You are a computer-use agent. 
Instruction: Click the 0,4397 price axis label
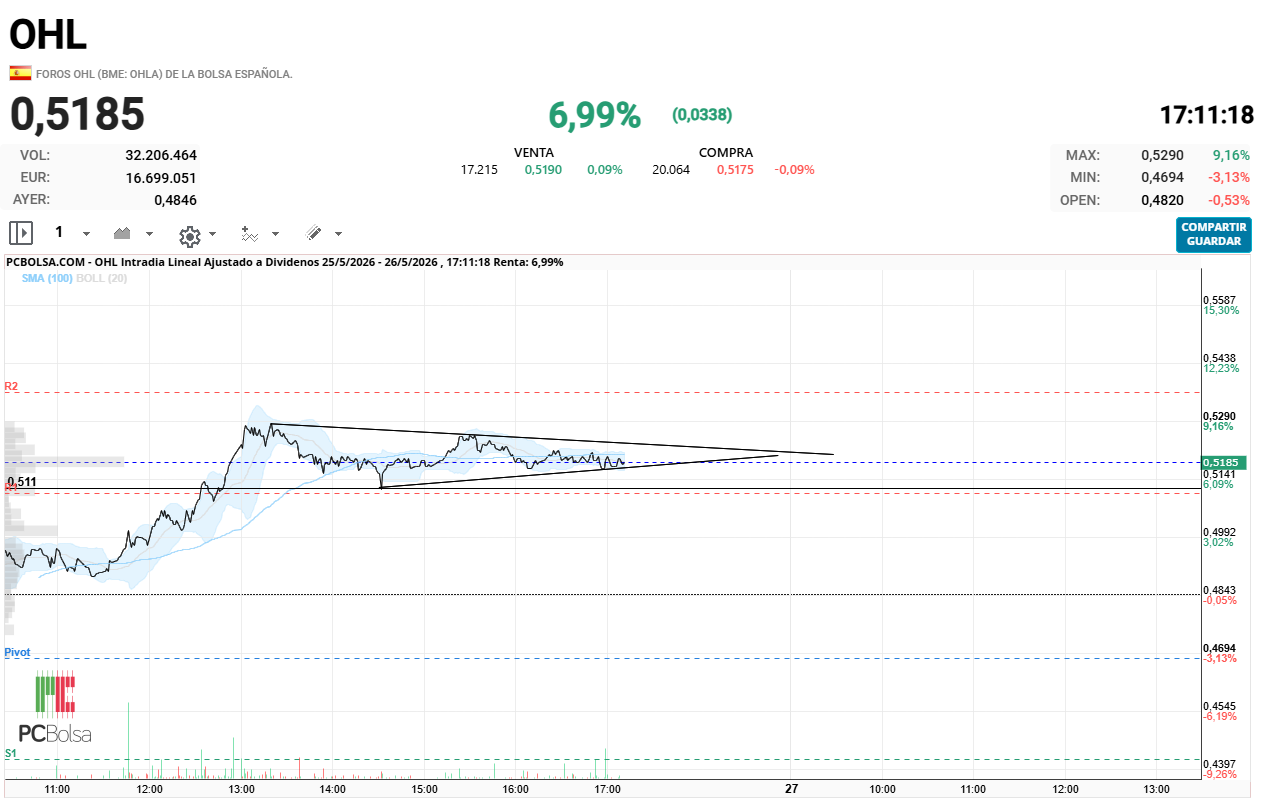pos(1220,764)
